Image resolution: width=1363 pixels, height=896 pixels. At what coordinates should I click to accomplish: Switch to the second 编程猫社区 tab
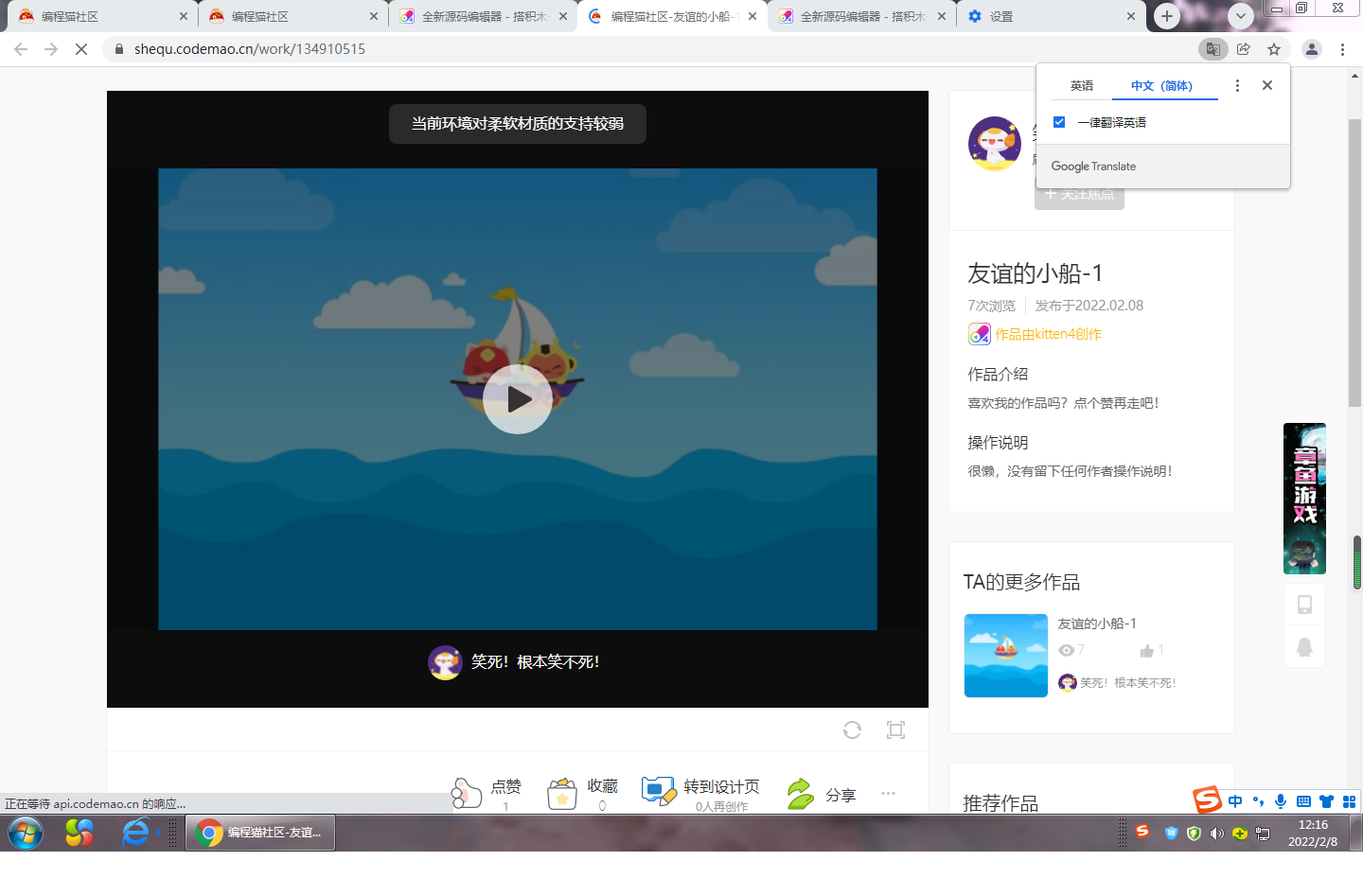tap(292, 17)
